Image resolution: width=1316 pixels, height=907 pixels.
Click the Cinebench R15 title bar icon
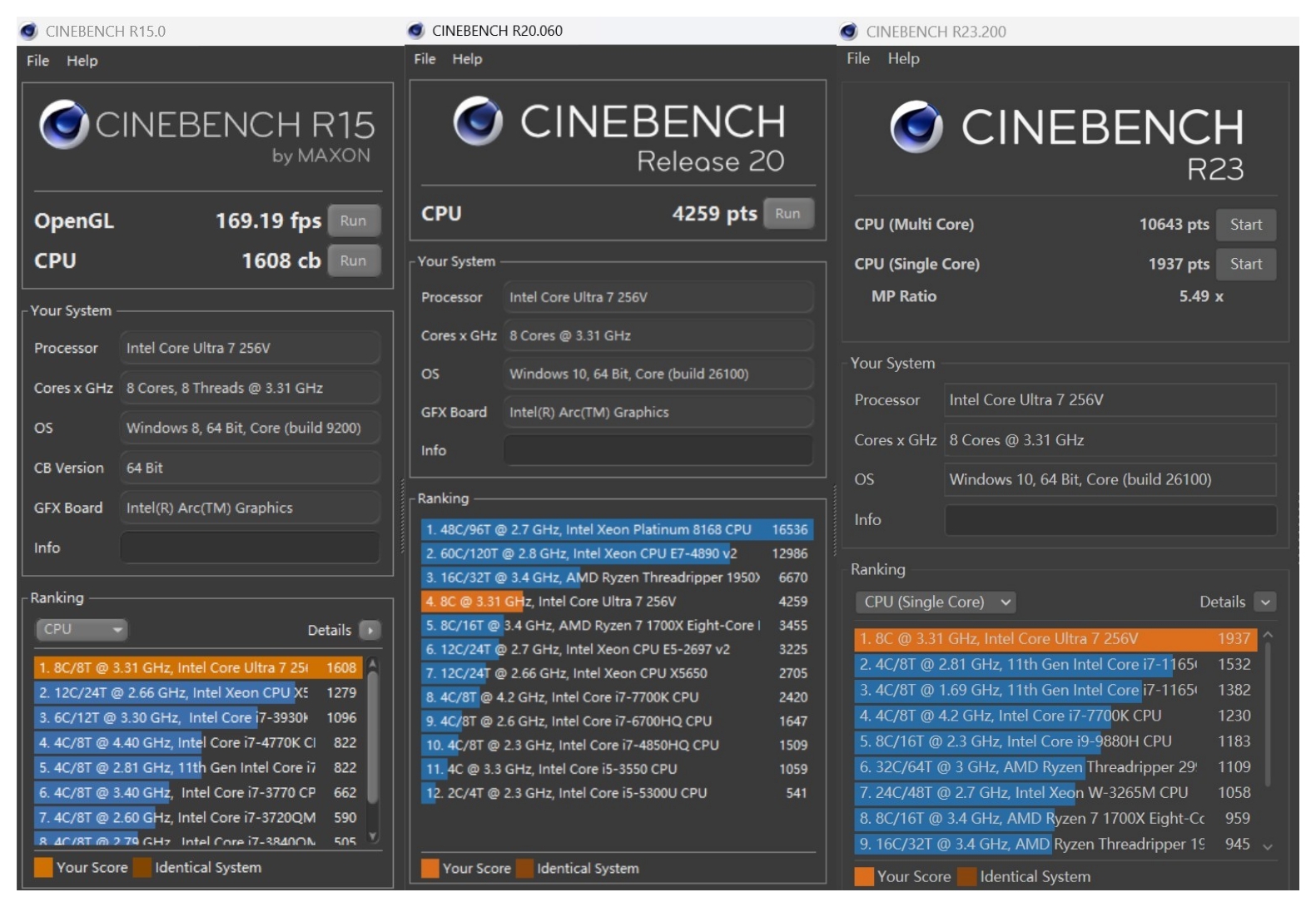pos(29,32)
